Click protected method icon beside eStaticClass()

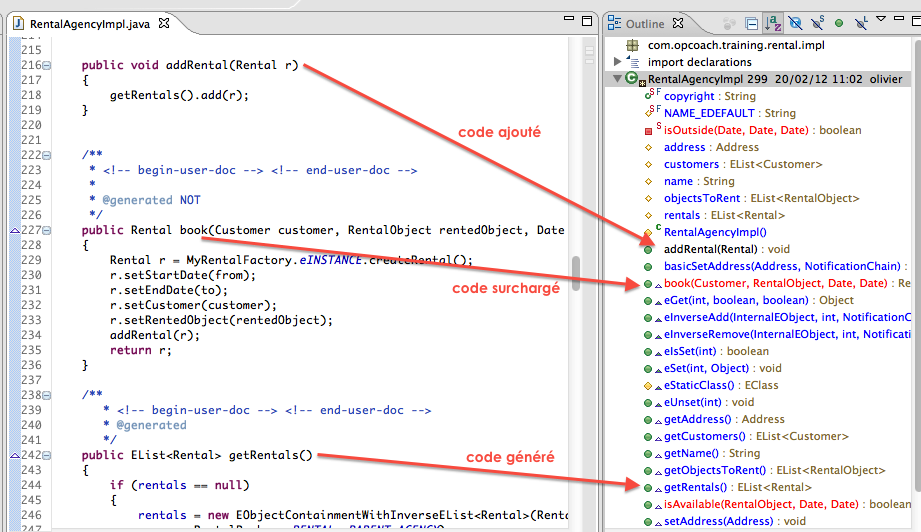tap(648, 386)
